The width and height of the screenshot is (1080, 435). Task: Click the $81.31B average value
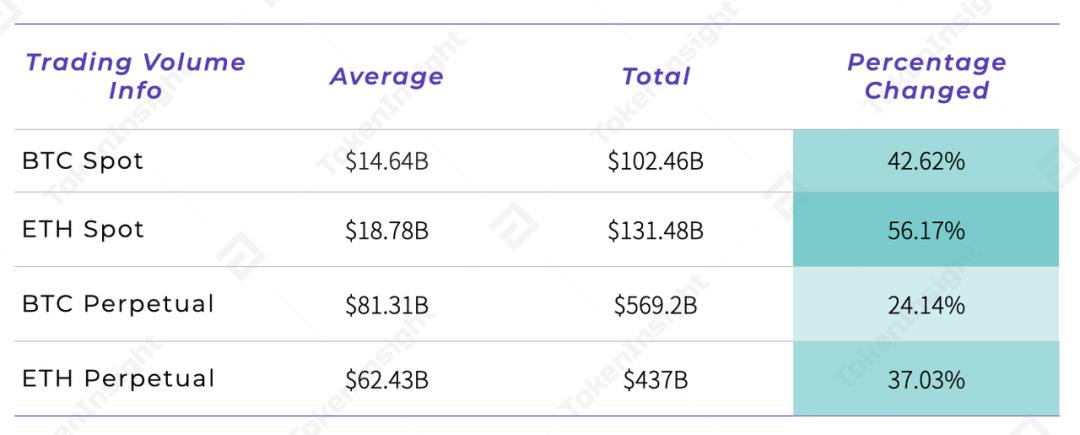pyautogui.click(x=386, y=305)
